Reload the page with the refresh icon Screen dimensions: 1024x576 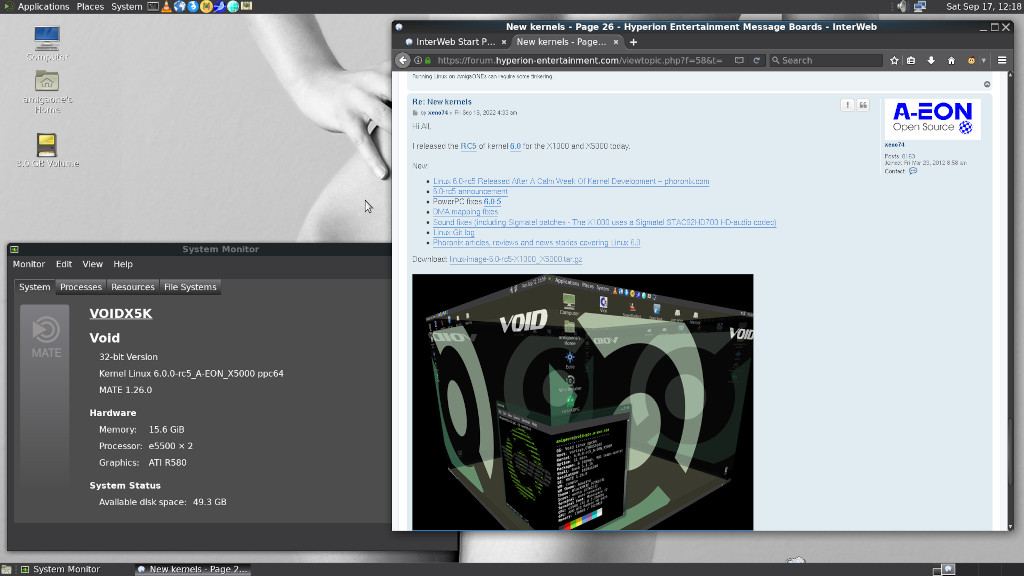point(757,60)
